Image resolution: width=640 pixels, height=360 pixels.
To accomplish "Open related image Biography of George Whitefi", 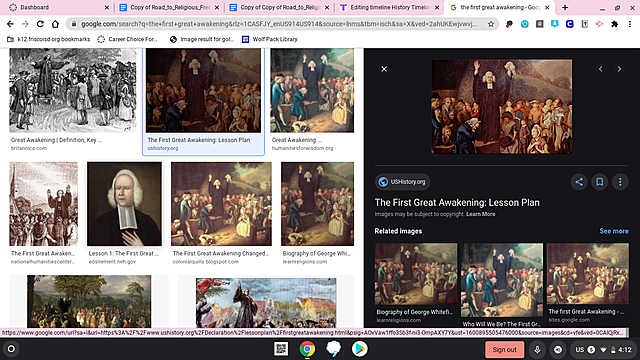I will [416, 274].
